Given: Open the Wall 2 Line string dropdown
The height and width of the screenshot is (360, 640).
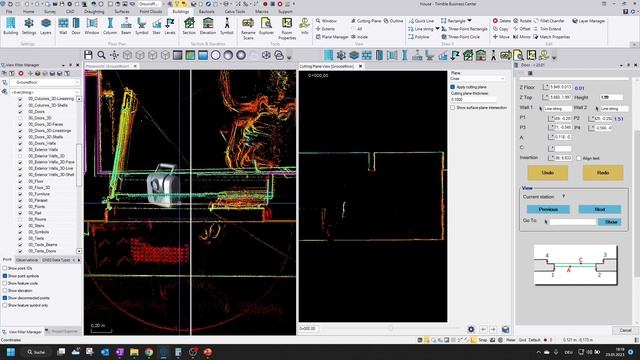Looking at the screenshot, I should 614,109.
